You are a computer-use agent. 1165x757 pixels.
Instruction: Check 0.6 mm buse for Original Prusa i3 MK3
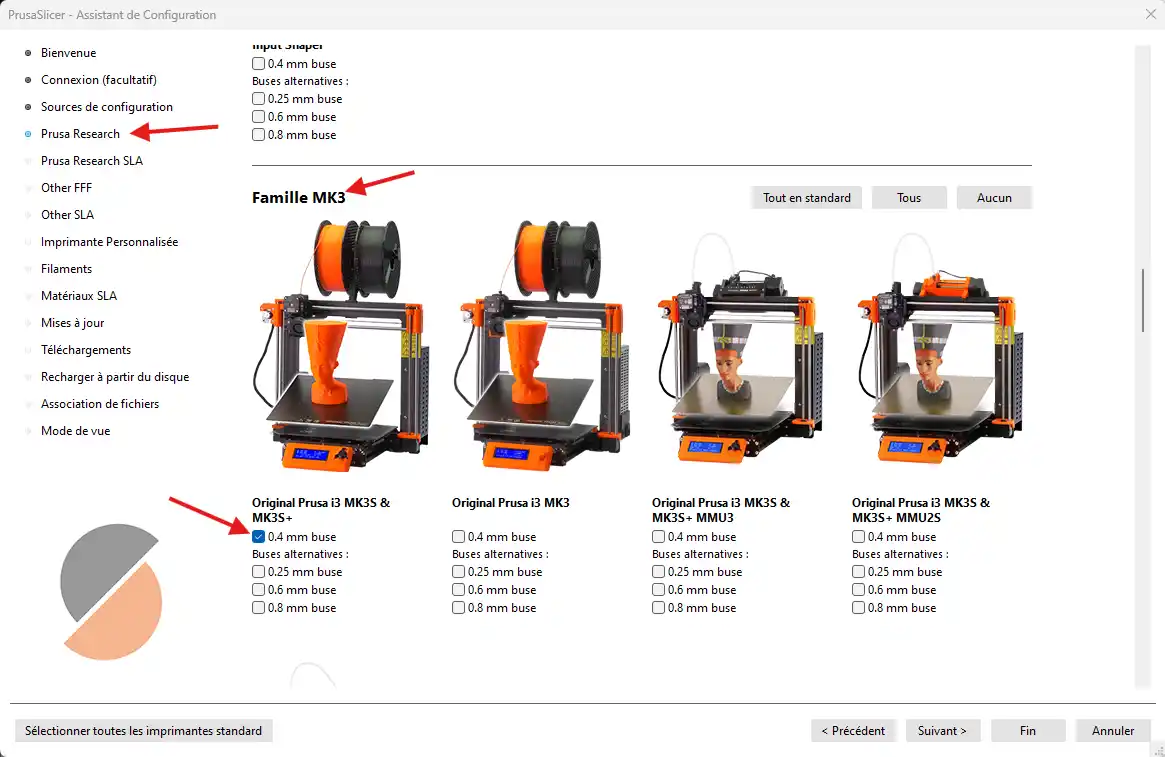tap(458, 590)
